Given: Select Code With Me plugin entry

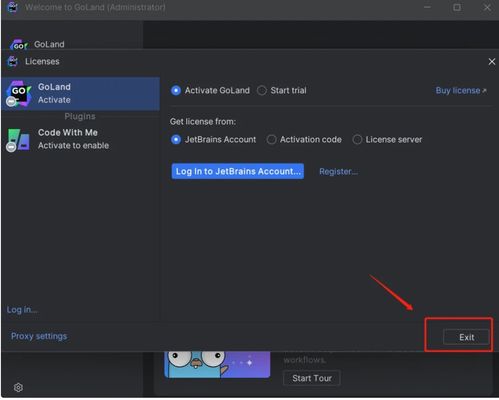Looking at the screenshot, I should click(81, 139).
